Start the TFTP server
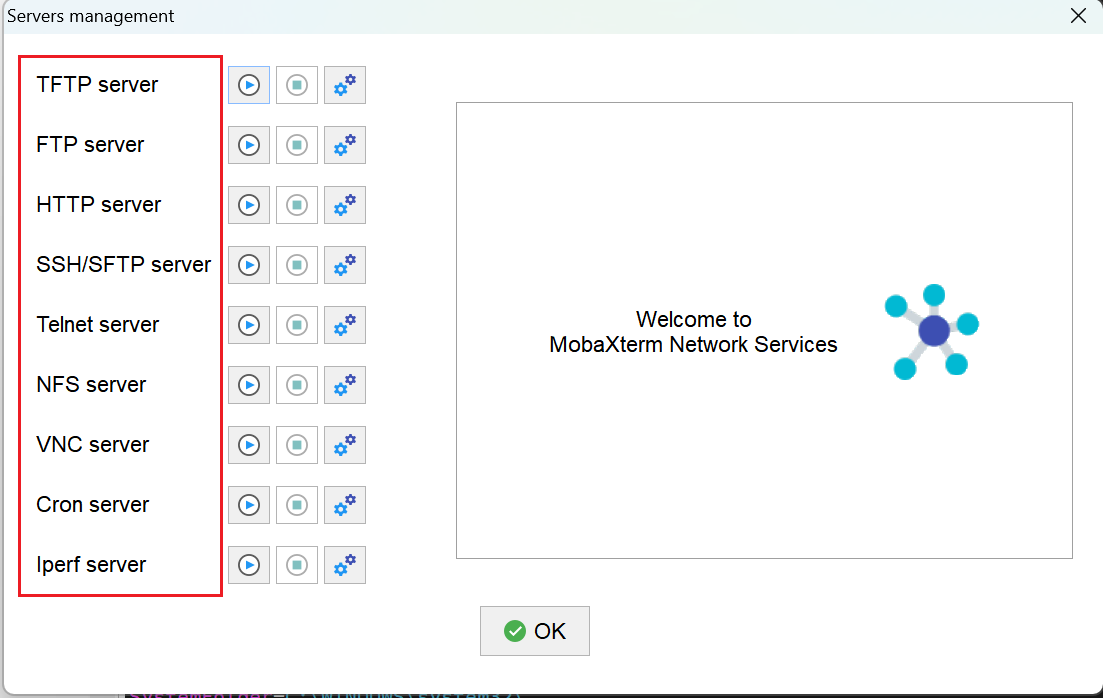The height and width of the screenshot is (698, 1103). point(249,85)
